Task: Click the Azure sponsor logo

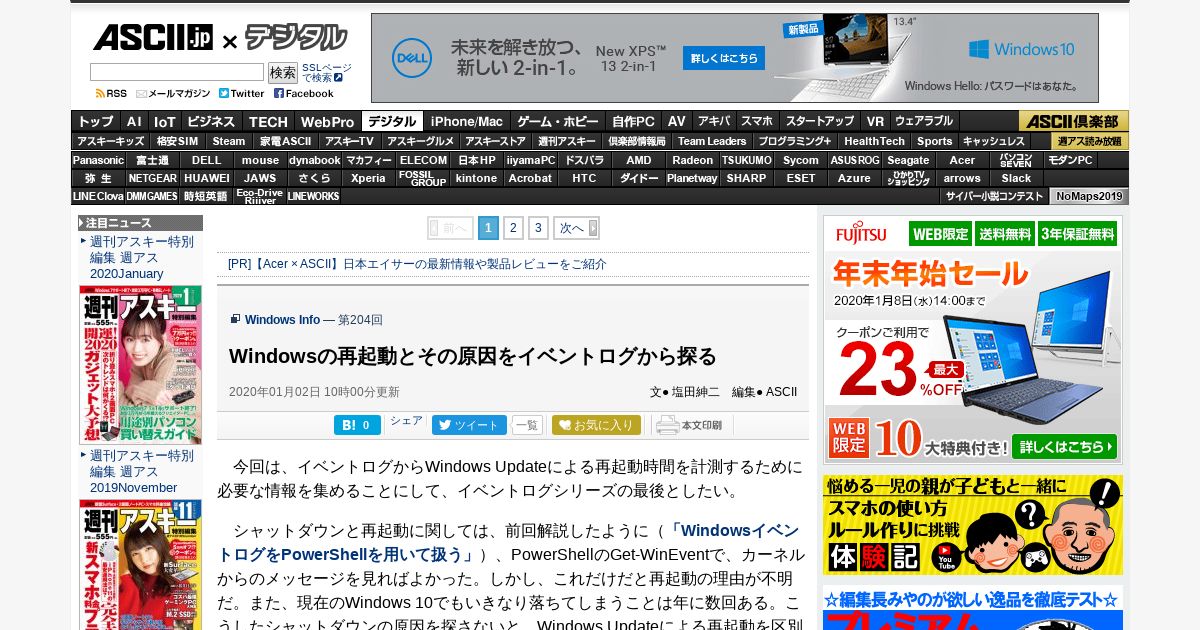Action: pyautogui.click(x=855, y=178)
